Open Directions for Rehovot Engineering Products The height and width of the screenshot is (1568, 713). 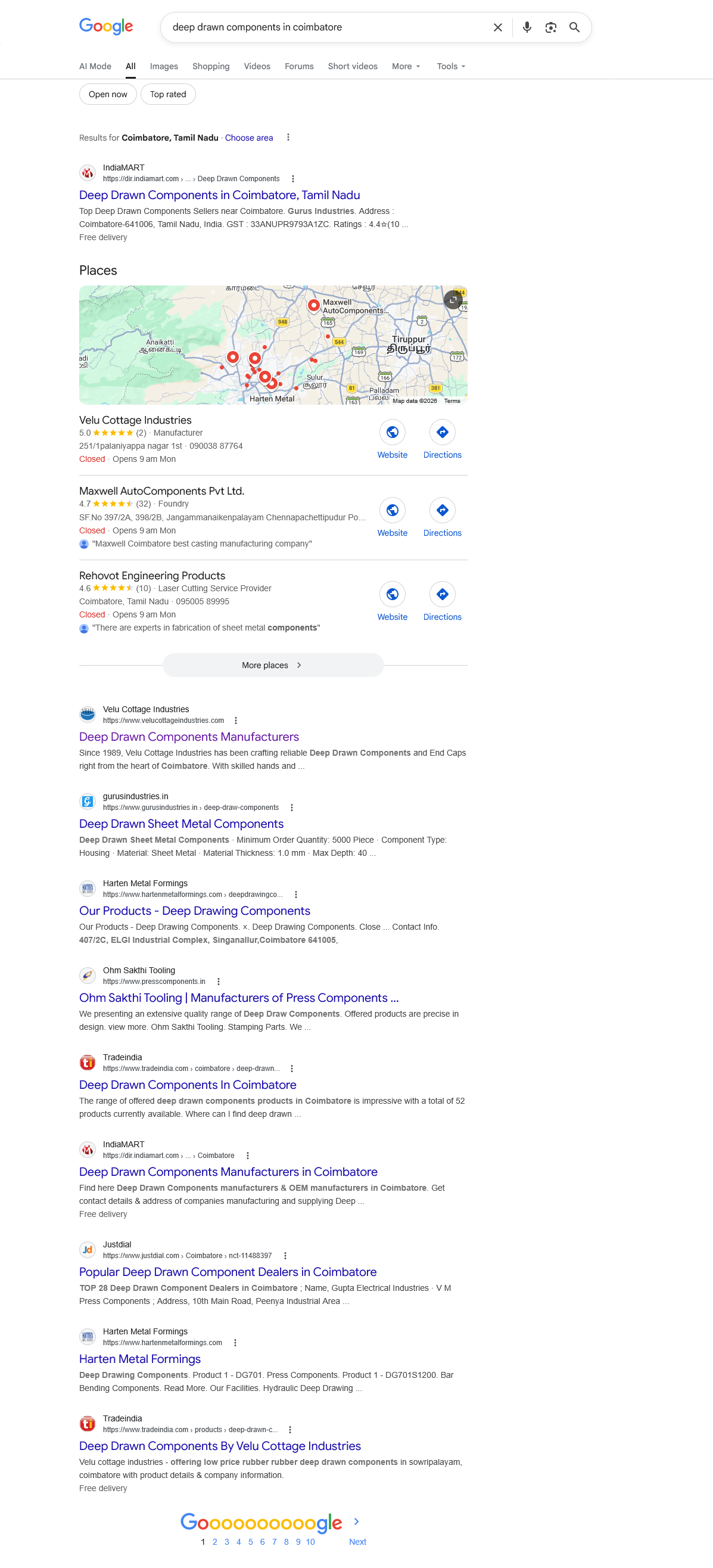click(x=443, y=601)
